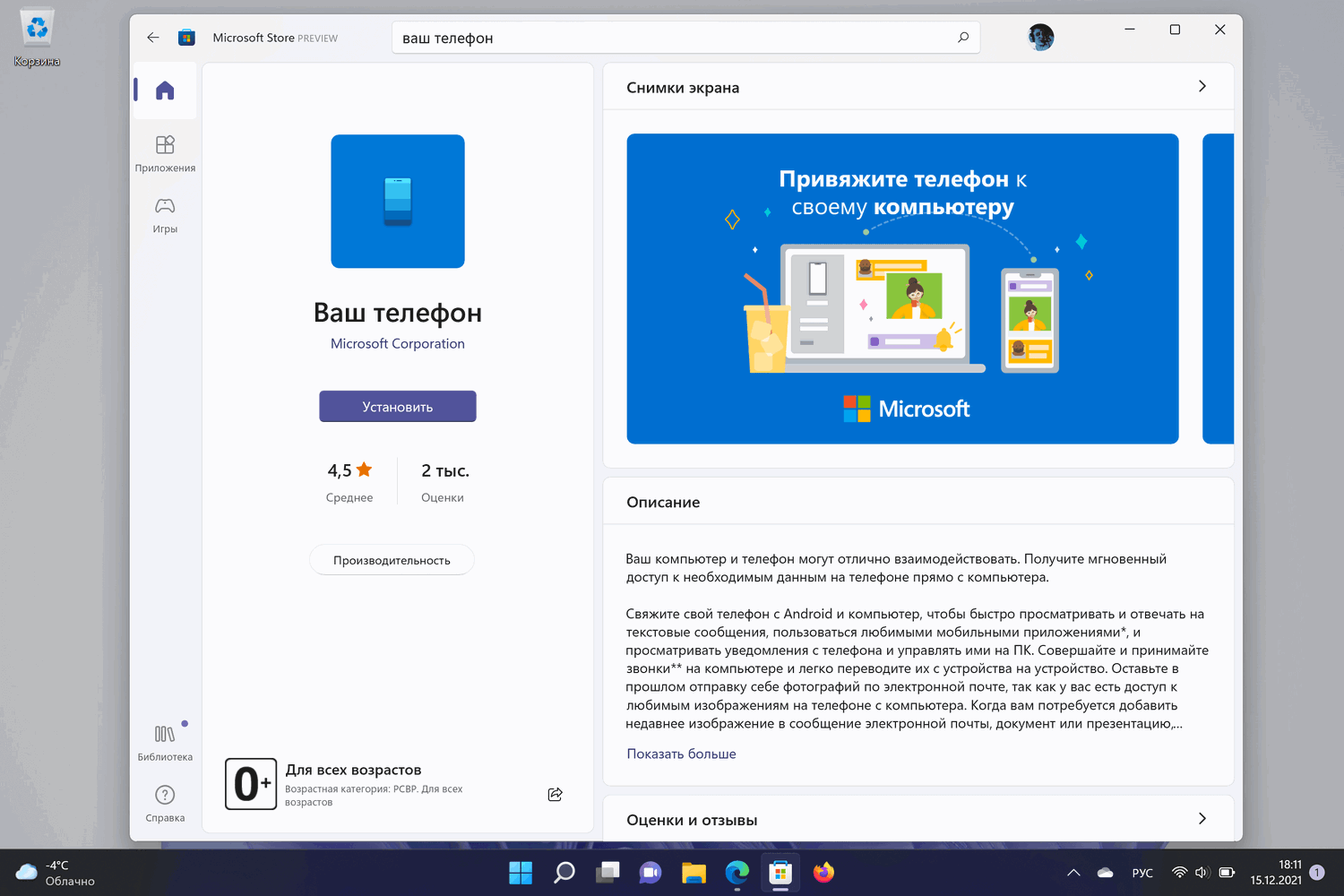Open the Home section in the sidebar
The image size is (1344, 896).
pos(165,90)
